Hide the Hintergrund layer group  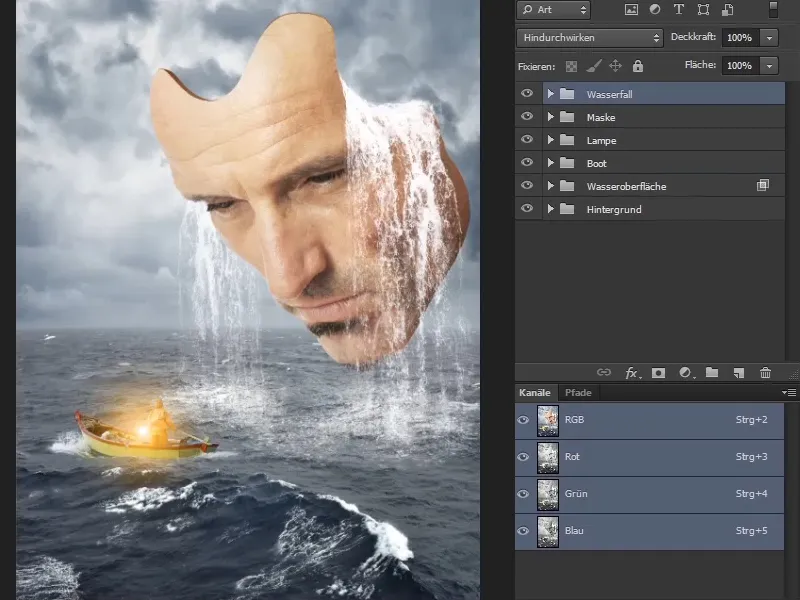pos(527,208)
